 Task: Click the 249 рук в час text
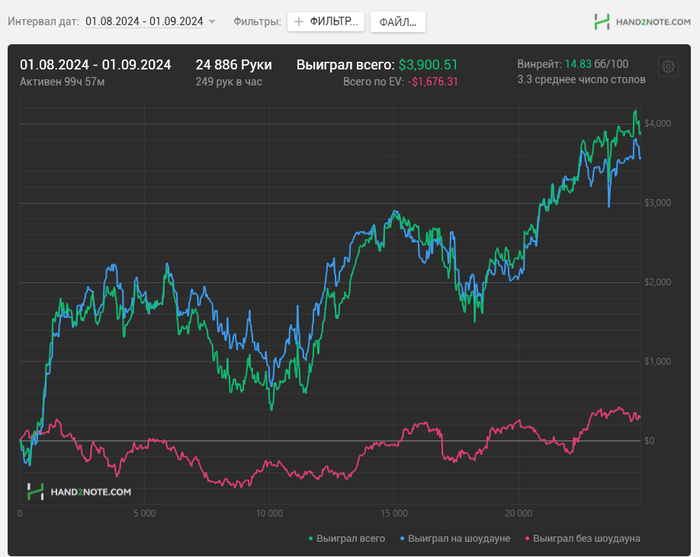click(229, 82)
